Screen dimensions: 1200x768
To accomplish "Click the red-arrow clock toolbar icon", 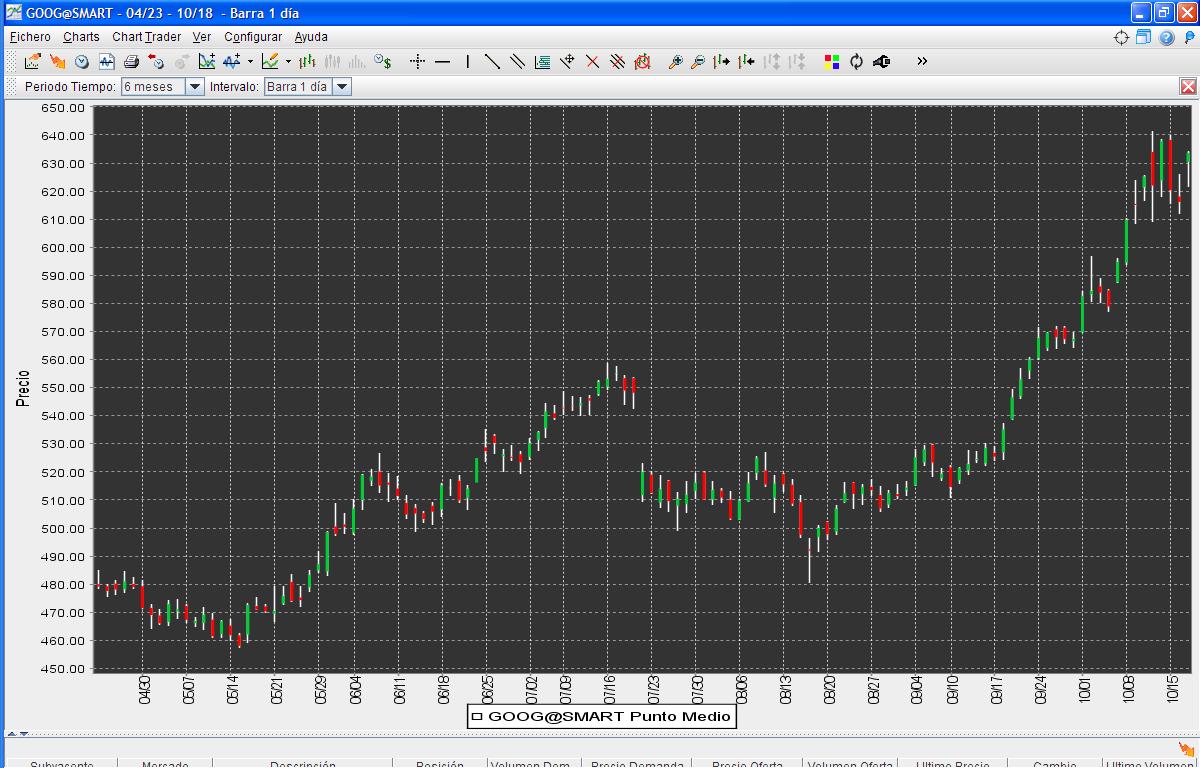I will tap(156, 61).
